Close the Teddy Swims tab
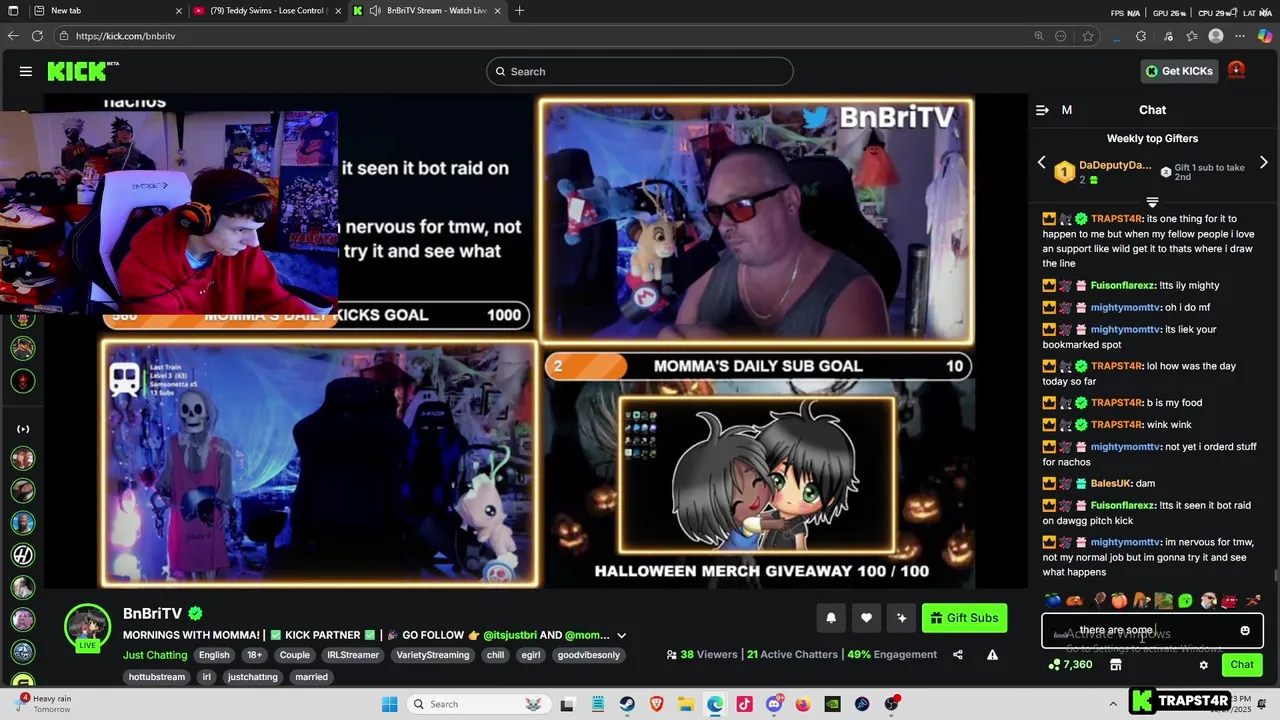 (339, 11)
